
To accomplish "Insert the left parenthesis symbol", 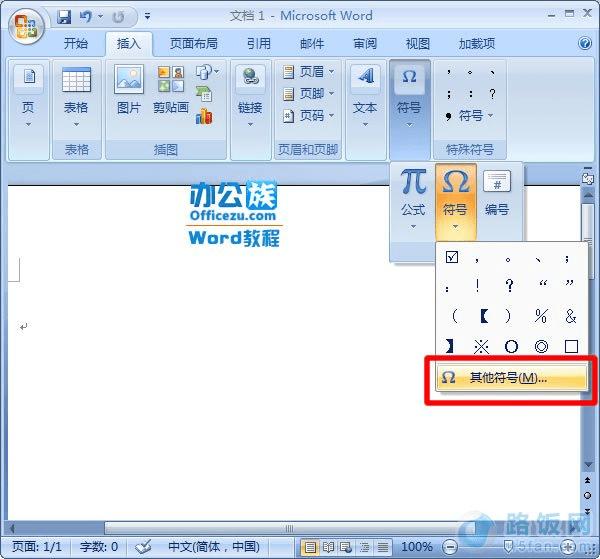I will pyautogui.click(x=454, y=316).
